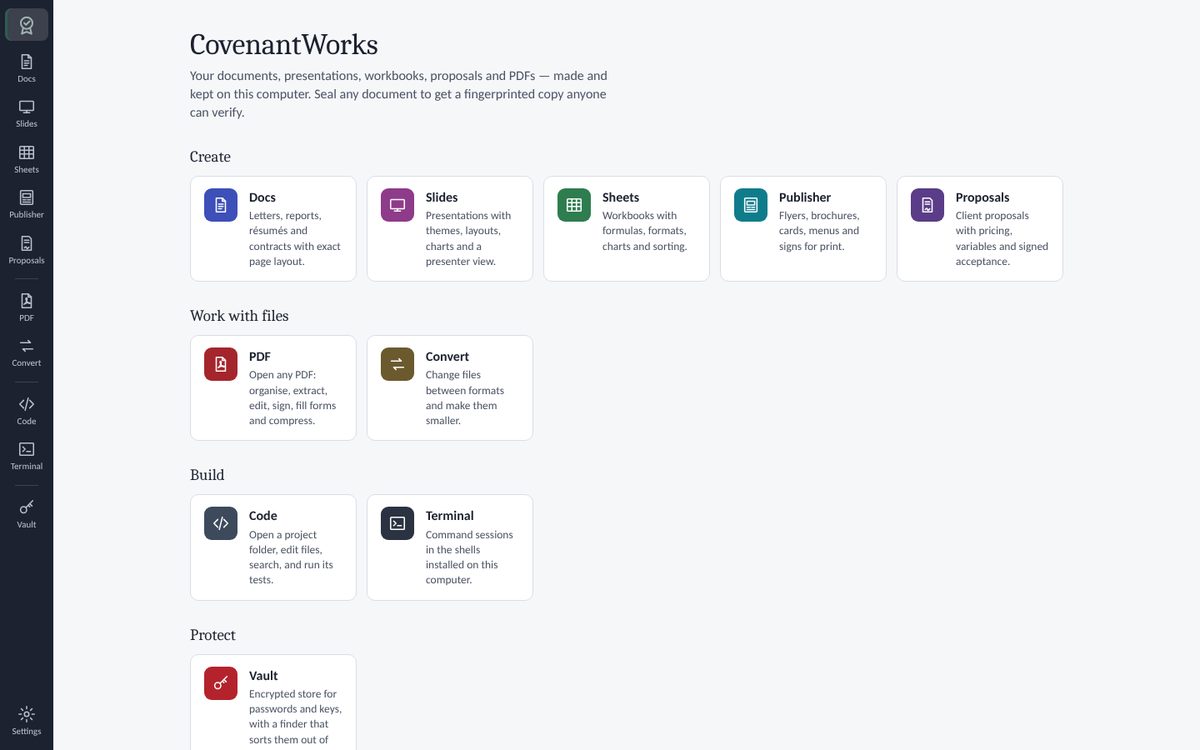The width and height of the screenshot is (1200, 750).
Task: Open Convert from the left sidebar
Action: coord(26,352)
